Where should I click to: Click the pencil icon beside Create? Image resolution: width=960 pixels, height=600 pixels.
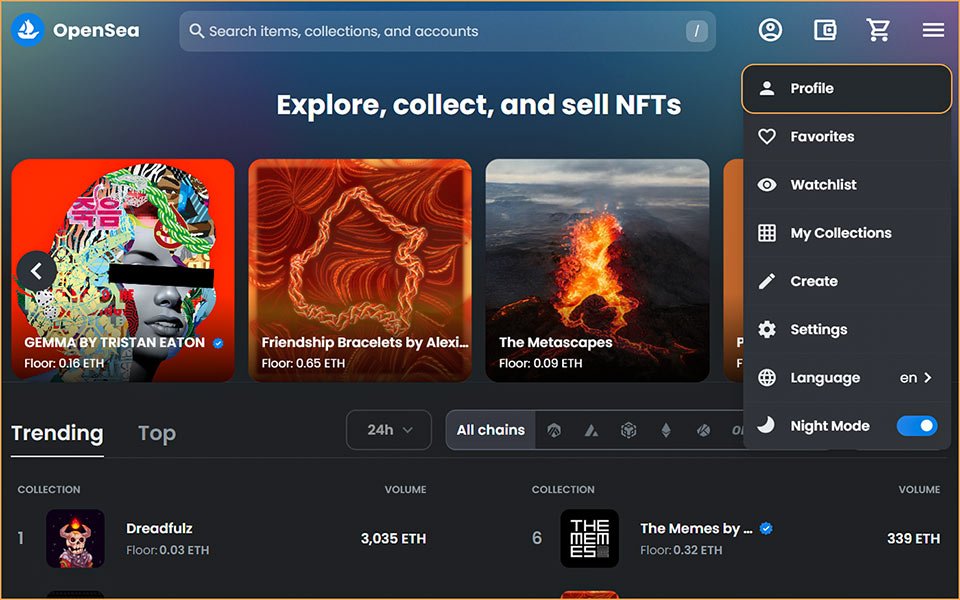click(x=767, y=281)
